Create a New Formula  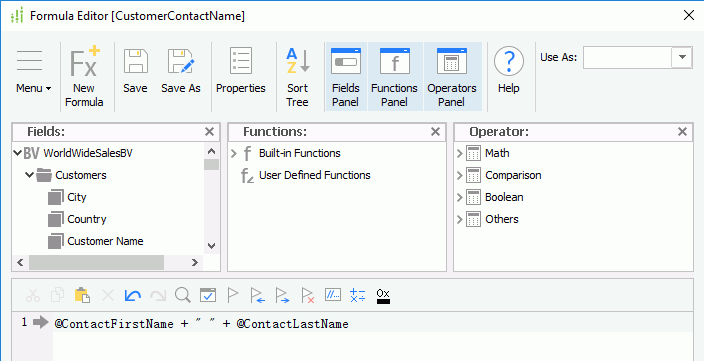[x=84, y=76]
